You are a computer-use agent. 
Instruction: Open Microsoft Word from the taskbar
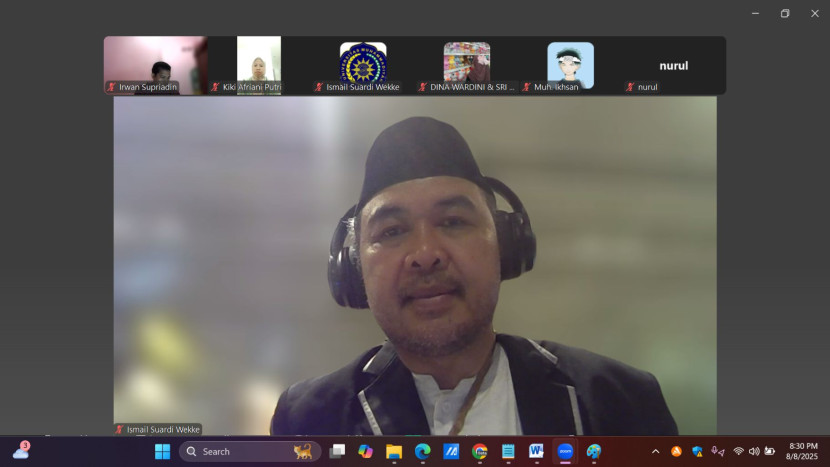tap(536, 451)
